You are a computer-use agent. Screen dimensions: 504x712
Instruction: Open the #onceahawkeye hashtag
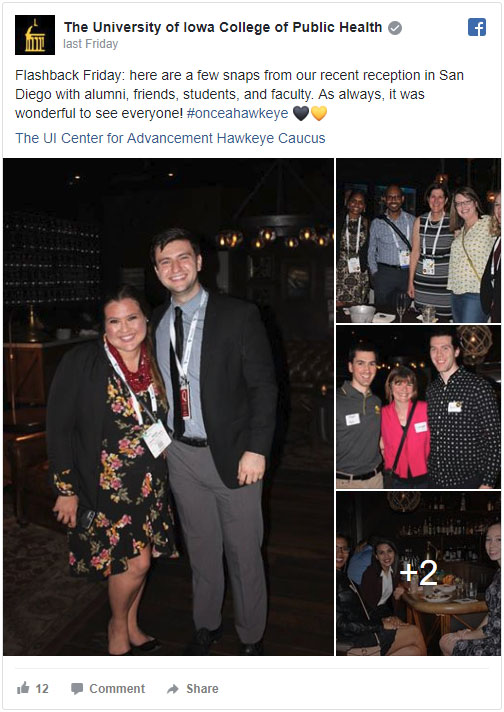click(237, 113)
